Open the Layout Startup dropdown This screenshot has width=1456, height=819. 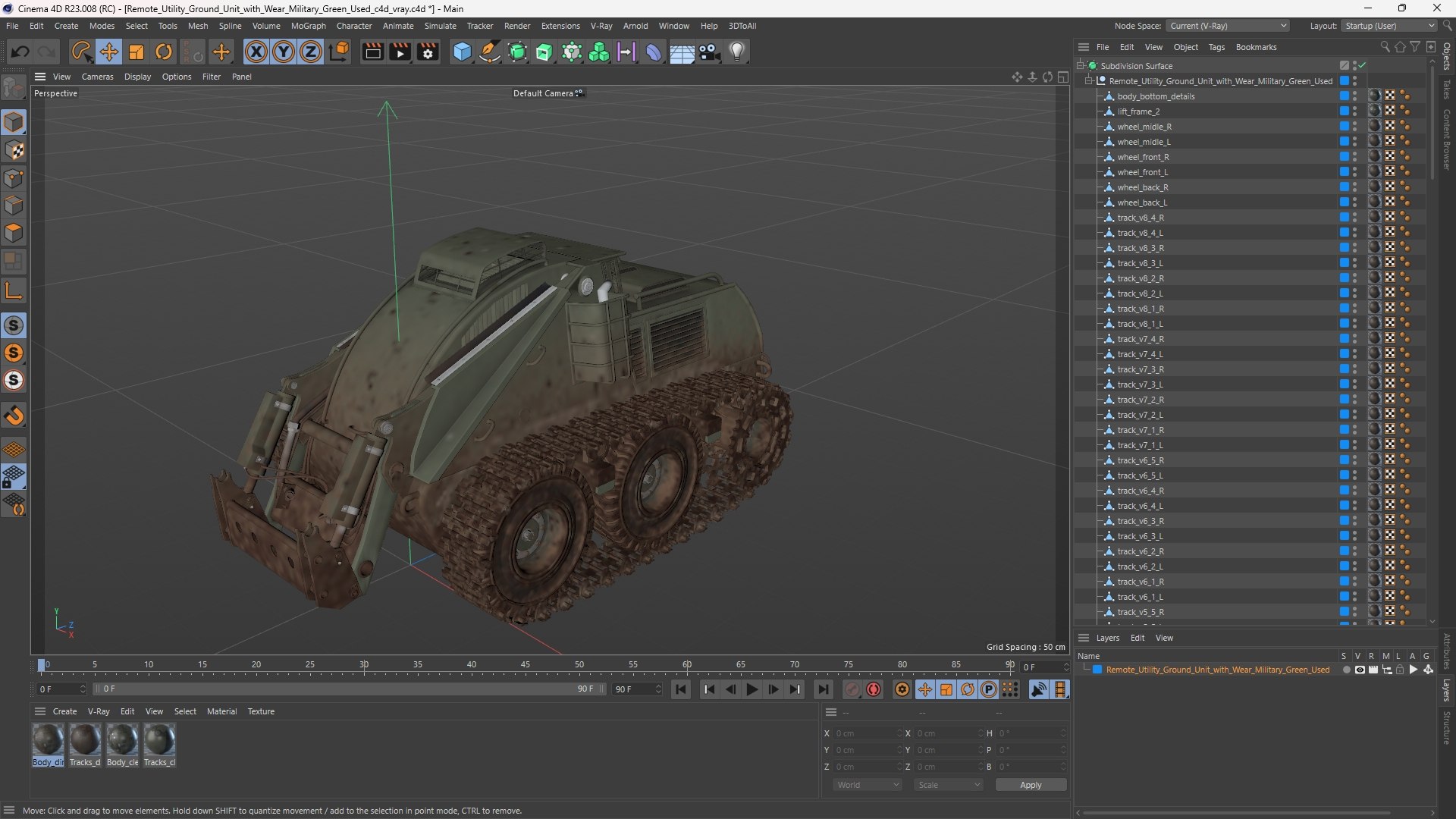(x=1389, y=26)
